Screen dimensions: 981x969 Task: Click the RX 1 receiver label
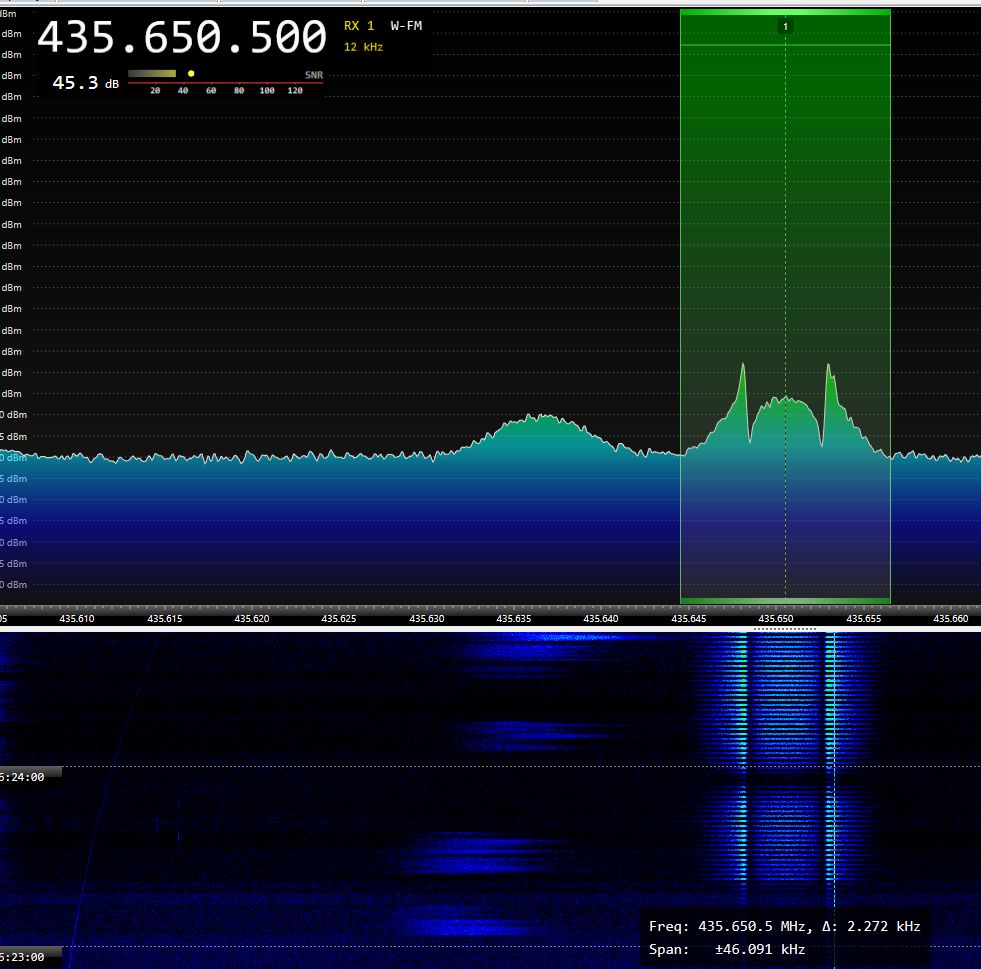click(x=359, y=26)
